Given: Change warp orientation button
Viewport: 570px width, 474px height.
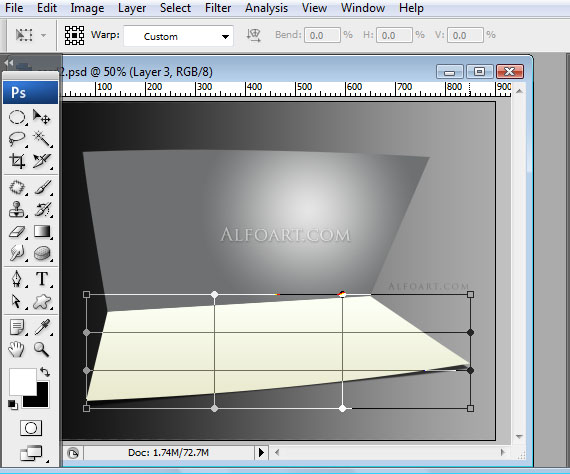Looking at the screenshot, I should click(x=254, y=35).
